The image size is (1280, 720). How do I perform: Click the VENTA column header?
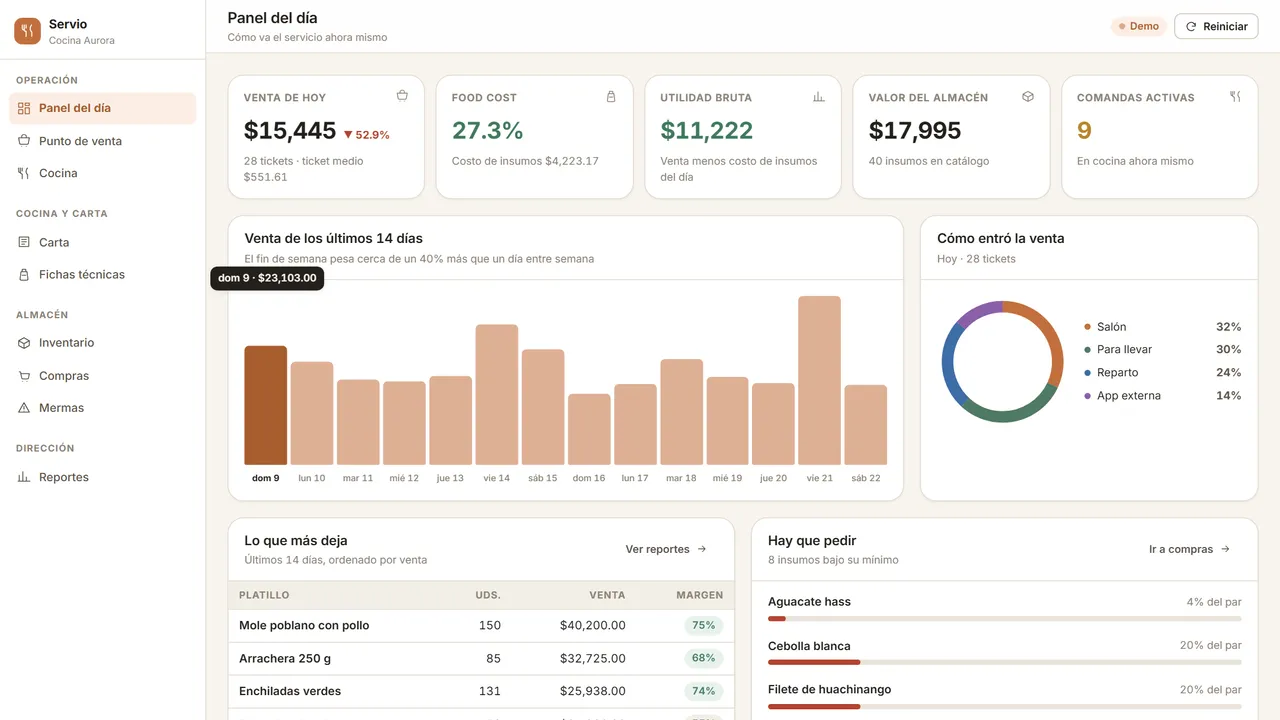tap(607, 595)
